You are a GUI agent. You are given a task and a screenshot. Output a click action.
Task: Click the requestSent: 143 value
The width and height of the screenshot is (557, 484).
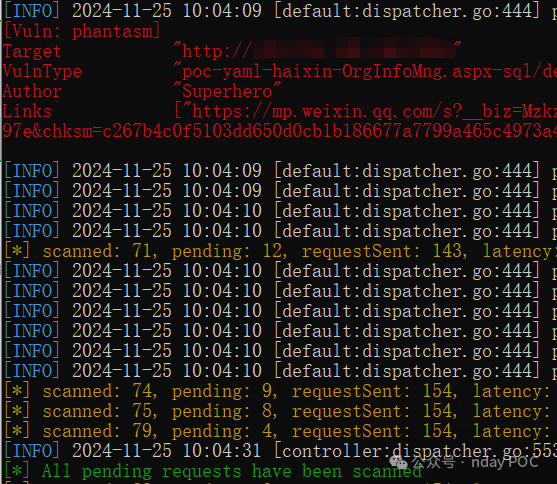click(384, 251)
